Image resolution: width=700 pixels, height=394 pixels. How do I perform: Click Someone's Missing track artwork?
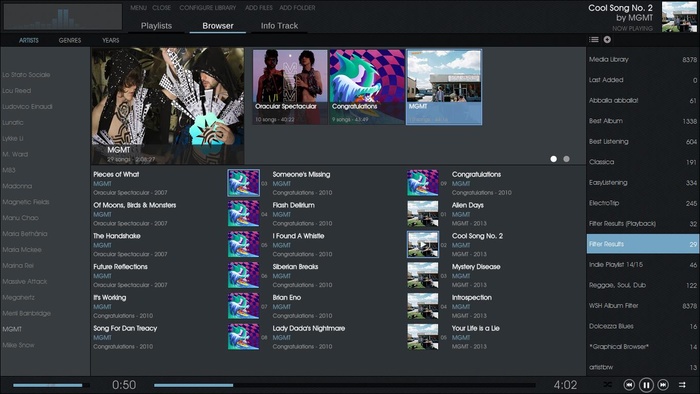(x=243, y=182)
